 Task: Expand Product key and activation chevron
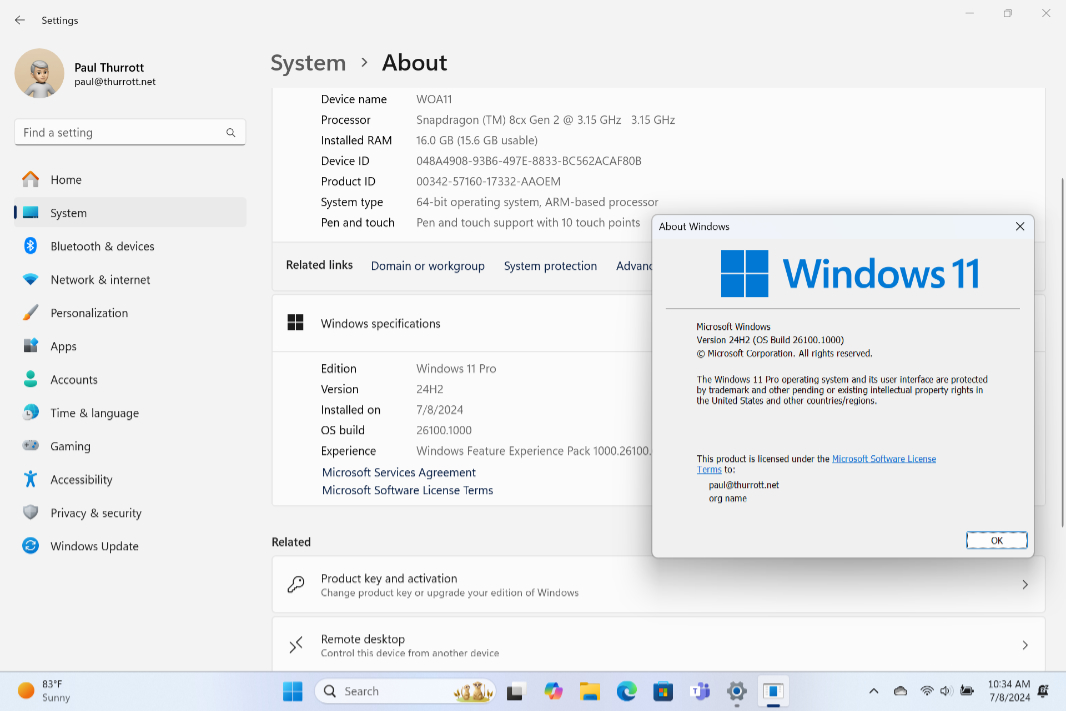pyautogui.click(x=1024, y=585)
